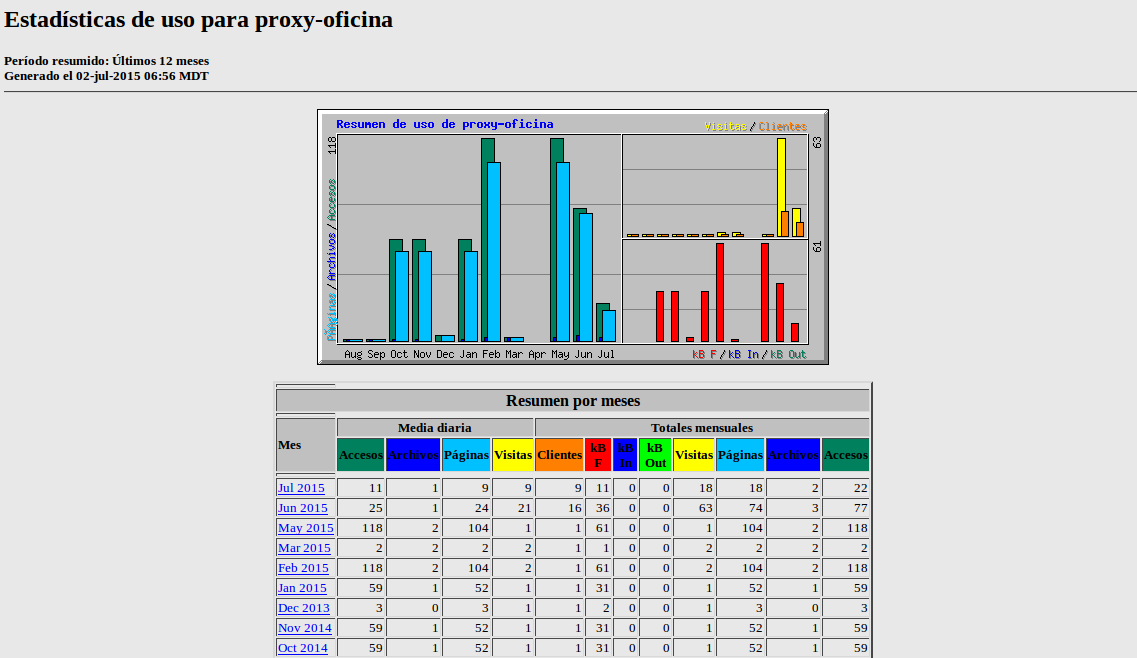Click the blue kB In column header
Viewport: 1137px width, 658px height.
pos(625,455)
